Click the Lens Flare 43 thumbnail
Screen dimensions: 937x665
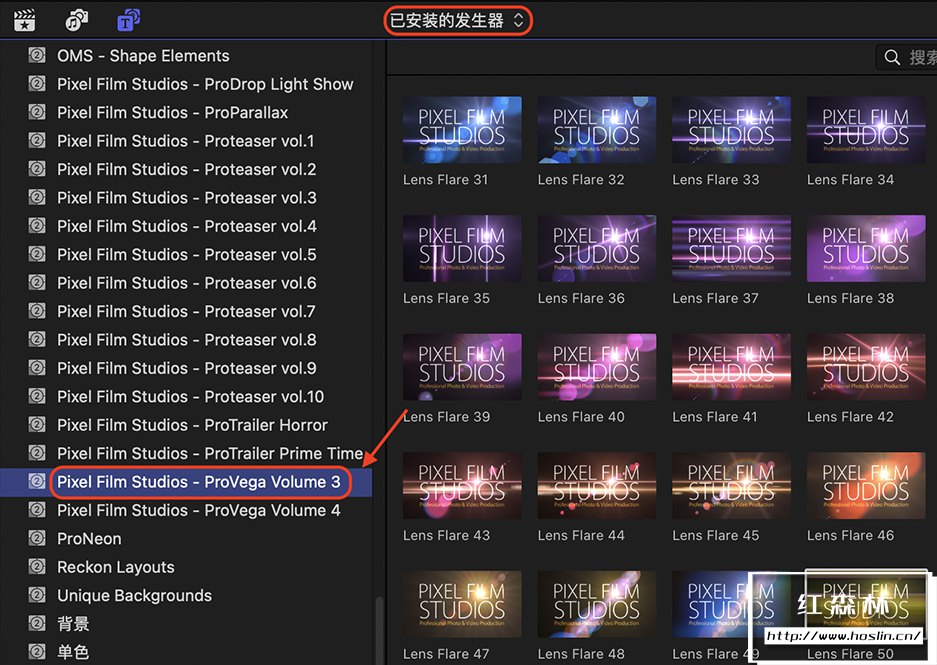(x=462, y=485)
